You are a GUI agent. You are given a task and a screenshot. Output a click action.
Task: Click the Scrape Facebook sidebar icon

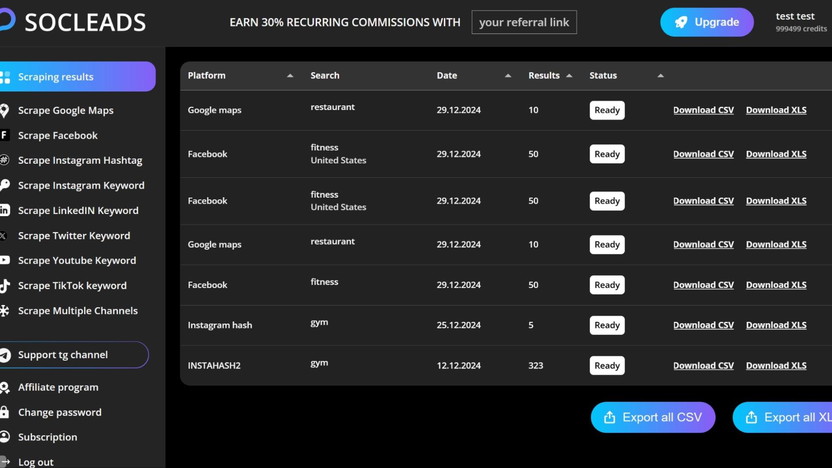5,135
